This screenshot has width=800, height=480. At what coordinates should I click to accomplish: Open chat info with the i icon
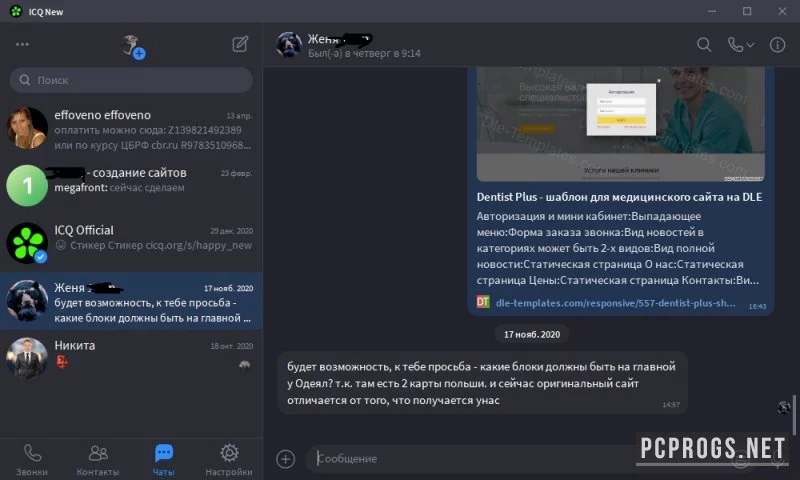coord(777,45)
